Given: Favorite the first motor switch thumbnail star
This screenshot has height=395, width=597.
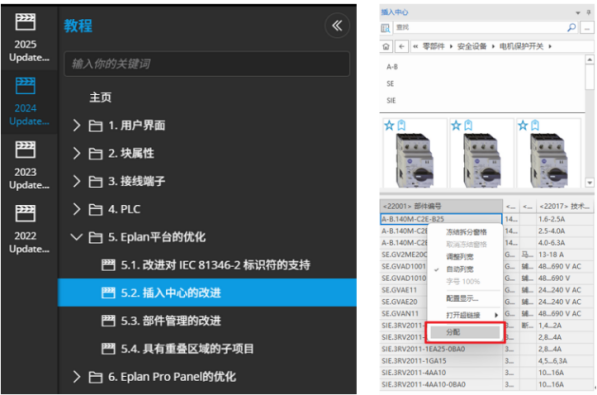Looking at the screenshot, I should tap(389, 125).
